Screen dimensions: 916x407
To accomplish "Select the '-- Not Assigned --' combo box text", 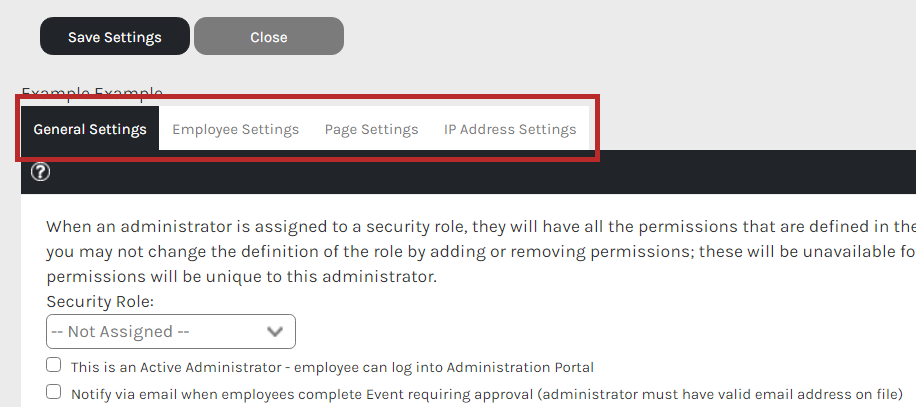I will (x=120, y=332).
